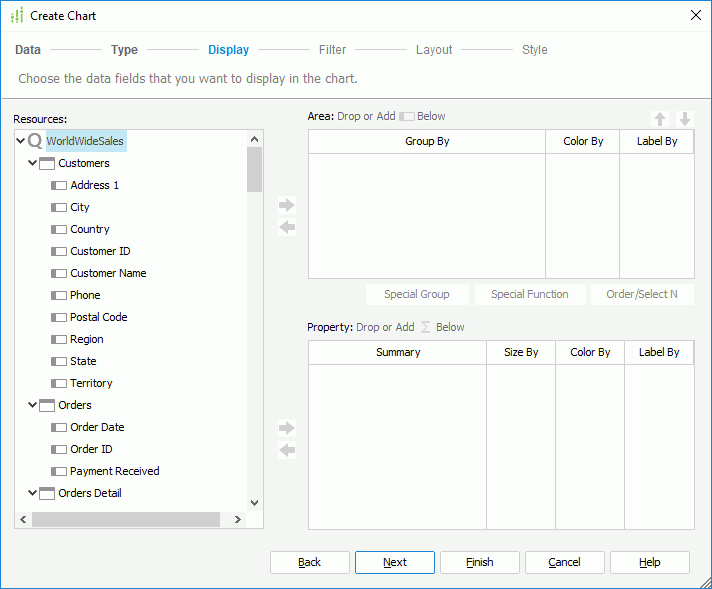Screen dimensions: 712x589
Task: Click the Resources scroll left arrow
Action: [x=23, y=520]
